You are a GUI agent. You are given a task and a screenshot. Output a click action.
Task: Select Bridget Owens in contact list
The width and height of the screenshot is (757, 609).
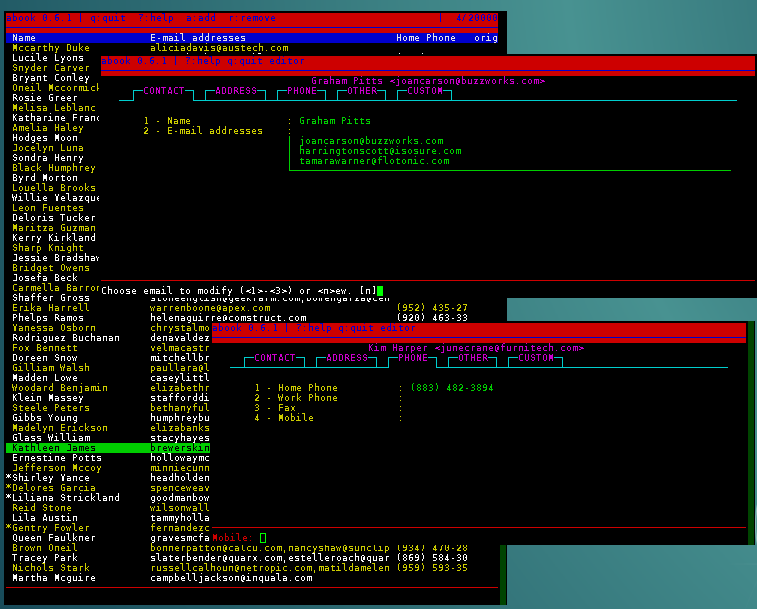51,268
